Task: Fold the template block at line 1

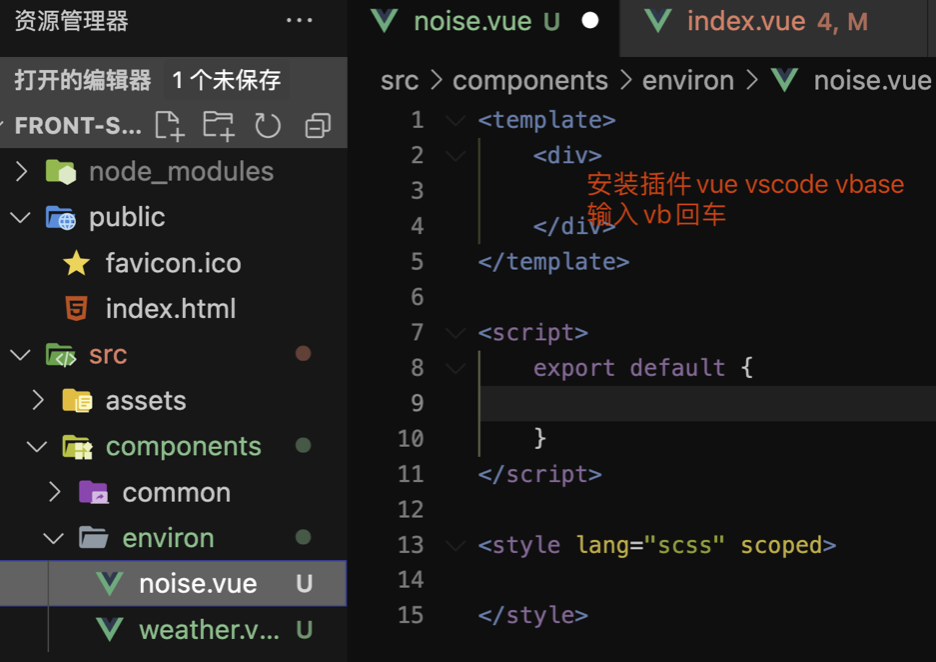Action: pos(455,121)
